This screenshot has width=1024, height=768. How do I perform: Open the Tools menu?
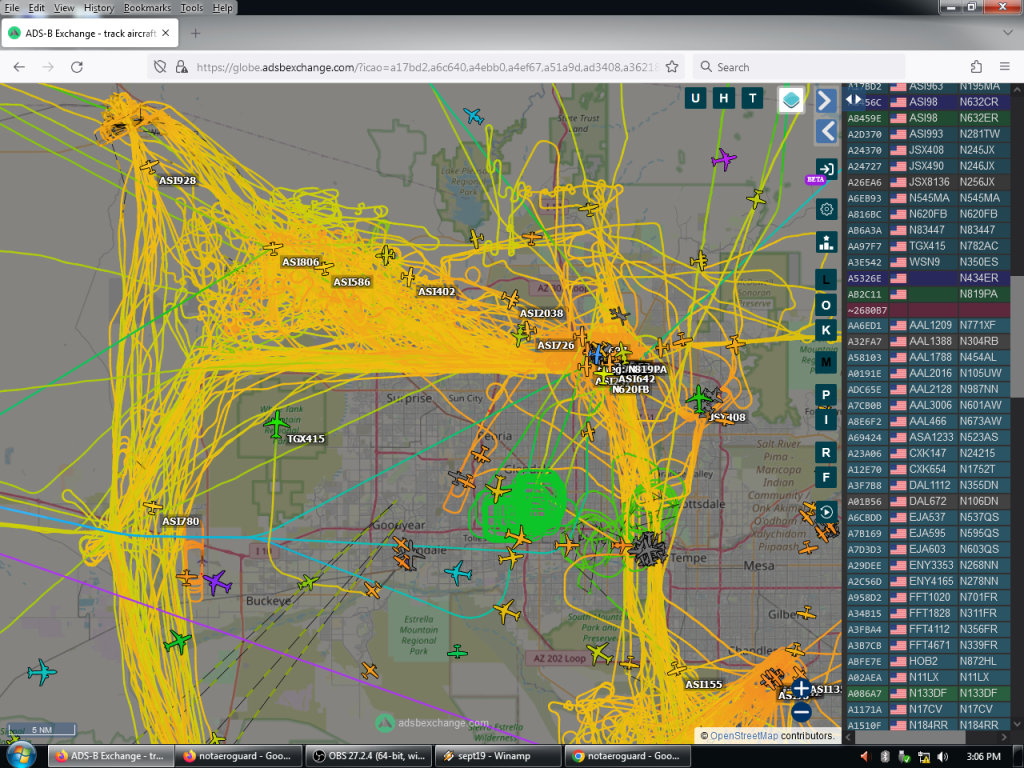click(x=191, y=8)
